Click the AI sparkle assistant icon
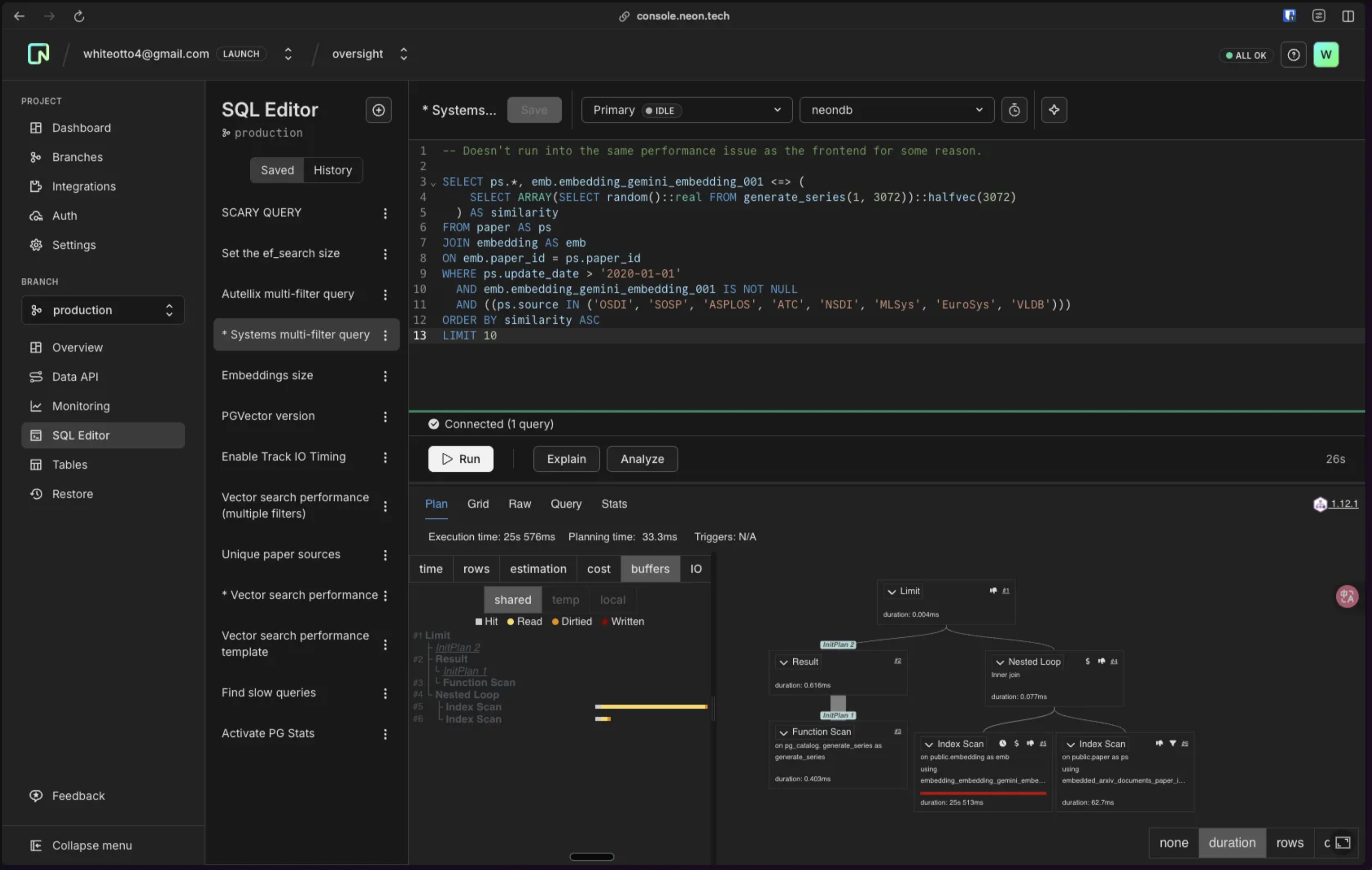Viewport: 1372px width, 870px height. [x=1053, y=110]
